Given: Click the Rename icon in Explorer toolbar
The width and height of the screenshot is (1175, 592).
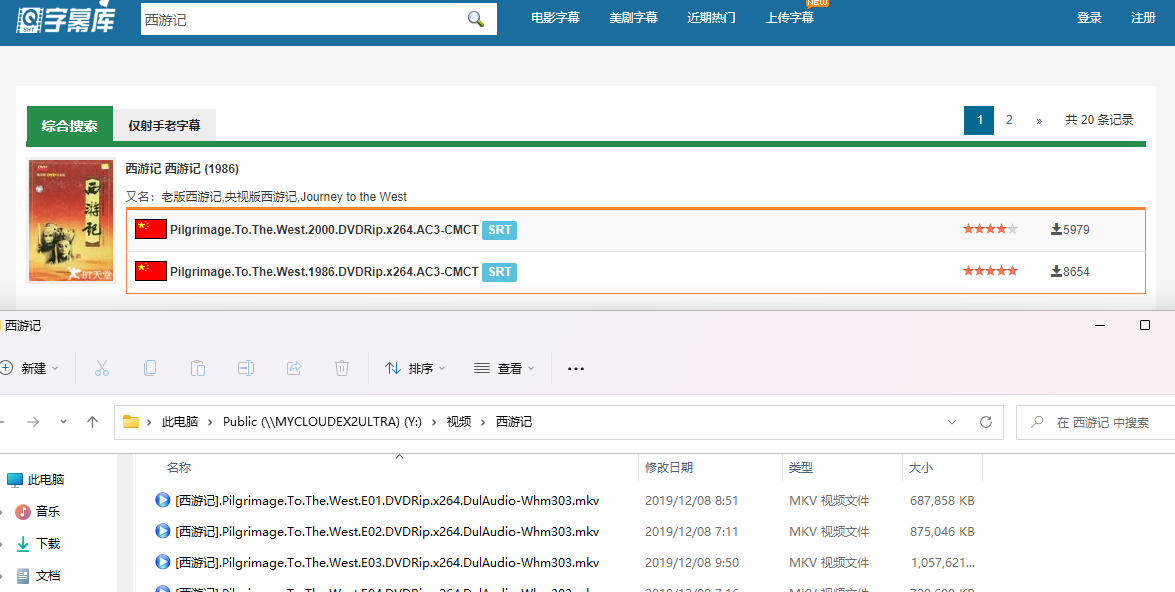Looking at the screenshot, I should (246, 368).
